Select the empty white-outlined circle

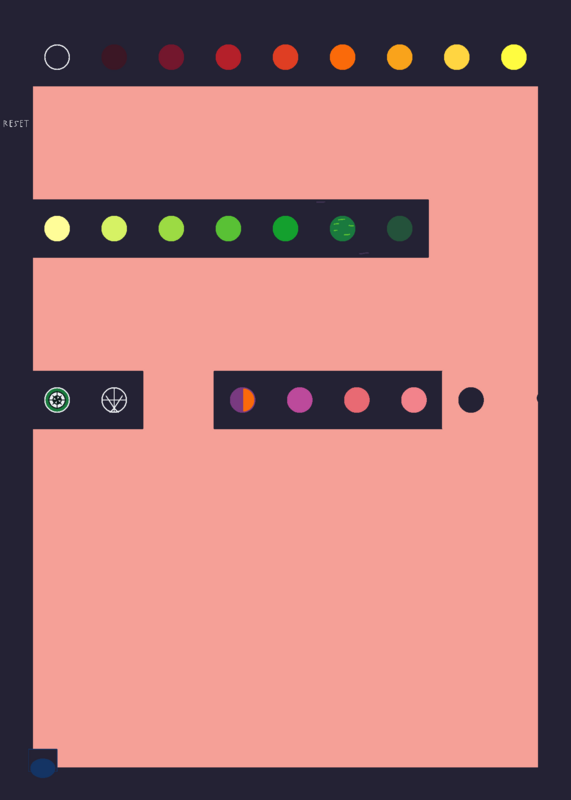[57, 57]
